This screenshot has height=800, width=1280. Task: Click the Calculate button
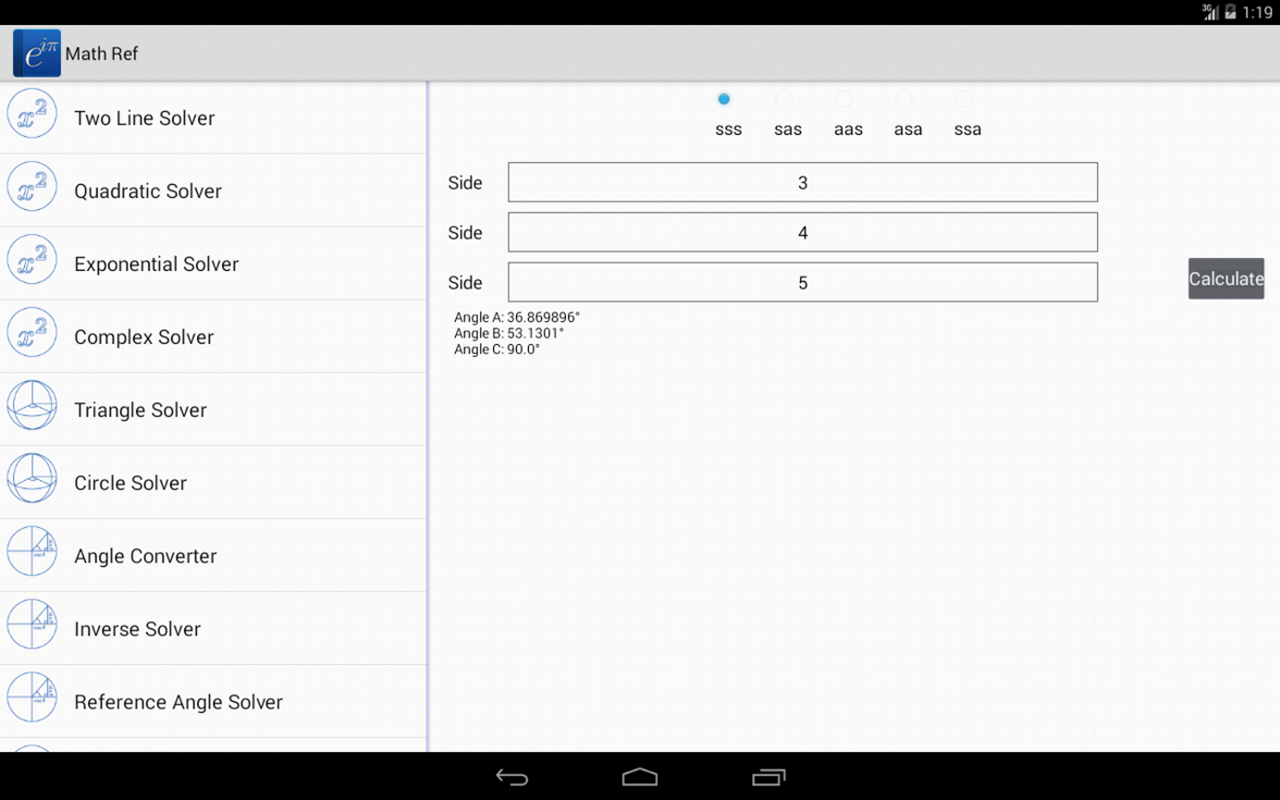(x=1226, y=279)
